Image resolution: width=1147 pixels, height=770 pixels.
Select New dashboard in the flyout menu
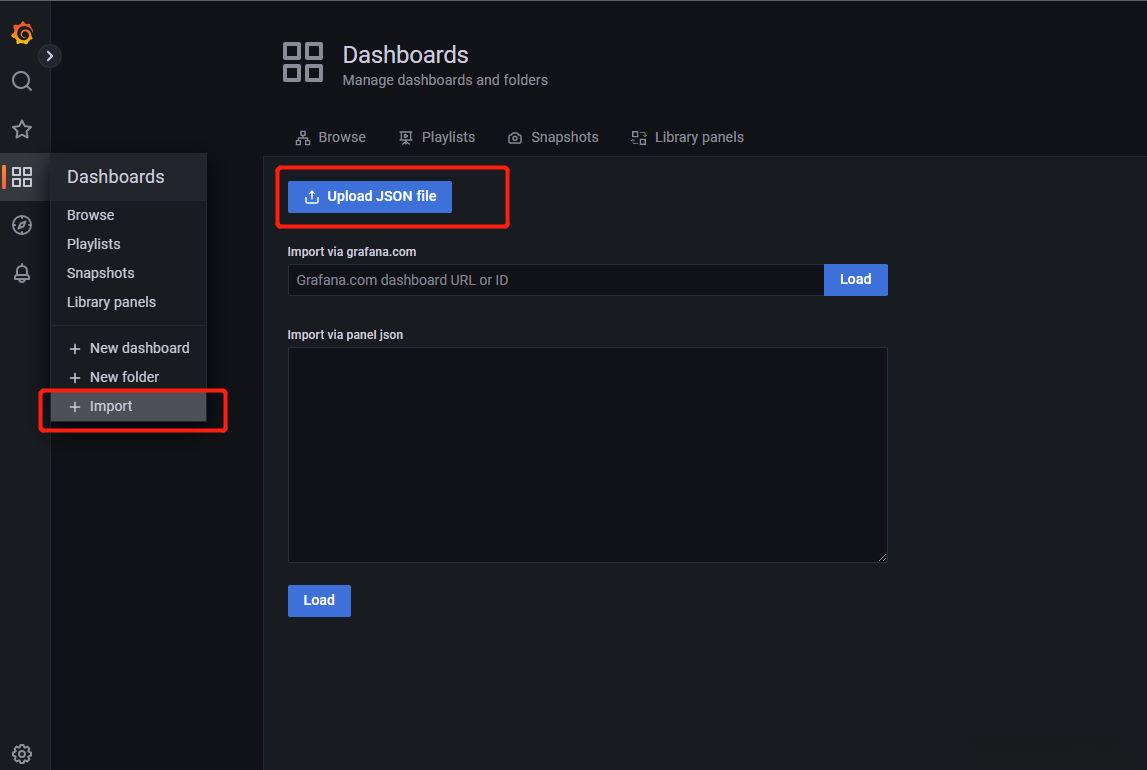point(129,348)
